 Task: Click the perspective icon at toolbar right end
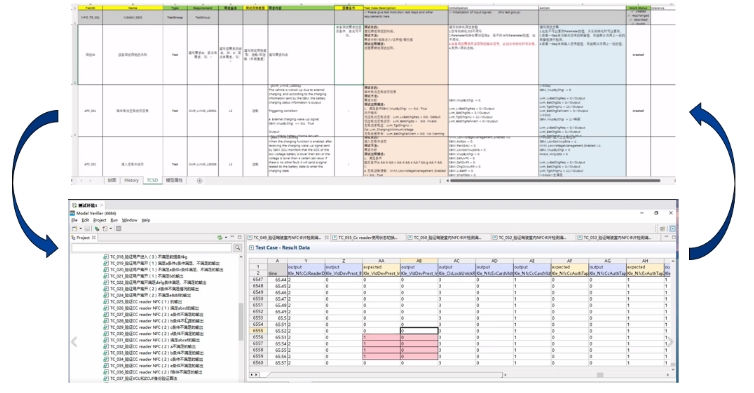point(672,228)
